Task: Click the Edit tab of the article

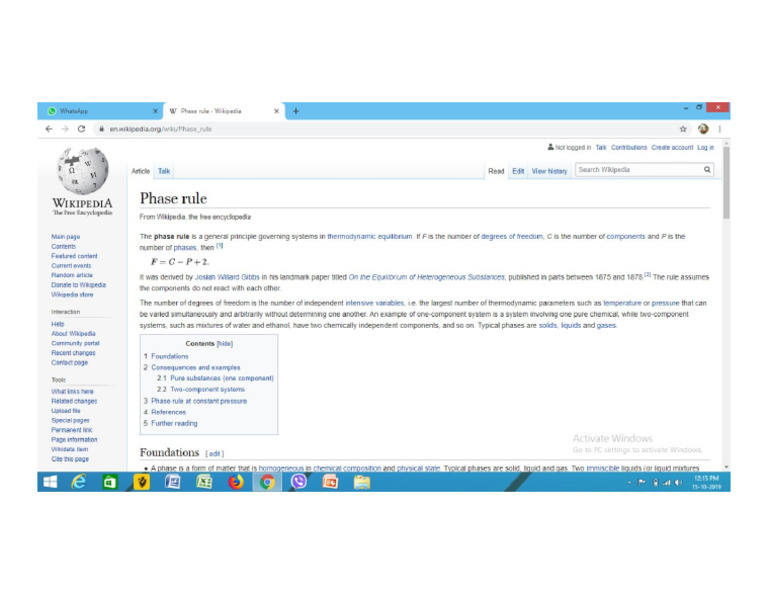Action: point(518,171)
